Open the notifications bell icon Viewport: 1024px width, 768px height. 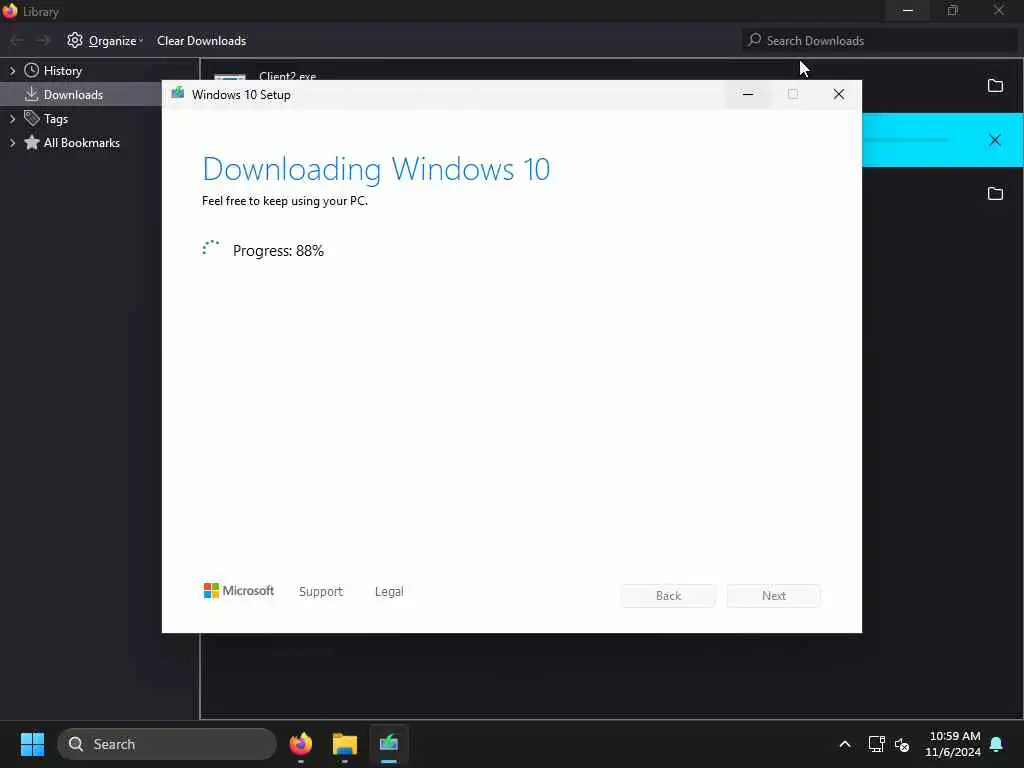(997, 744)
